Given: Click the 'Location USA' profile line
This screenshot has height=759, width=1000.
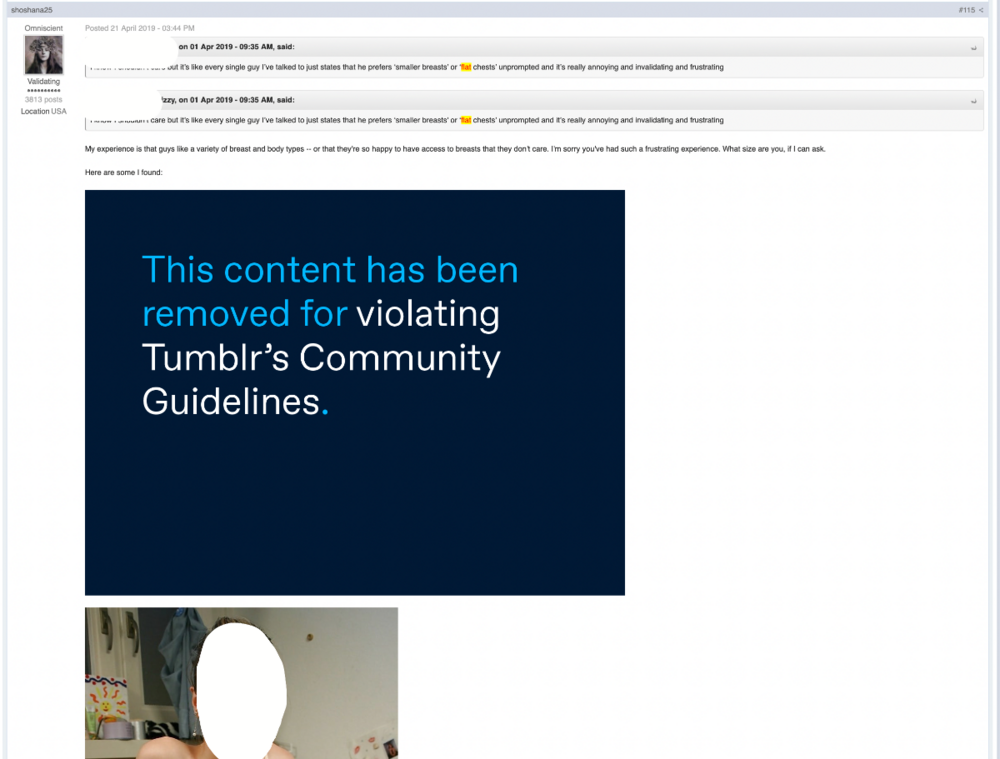Looking at the screenshot, I should [43, 111].
